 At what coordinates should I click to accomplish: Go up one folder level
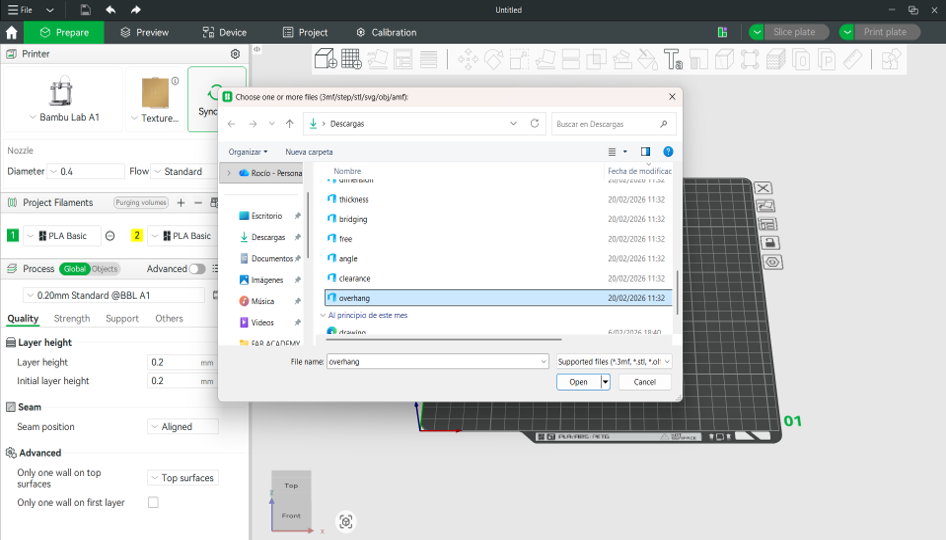point(290,124)
